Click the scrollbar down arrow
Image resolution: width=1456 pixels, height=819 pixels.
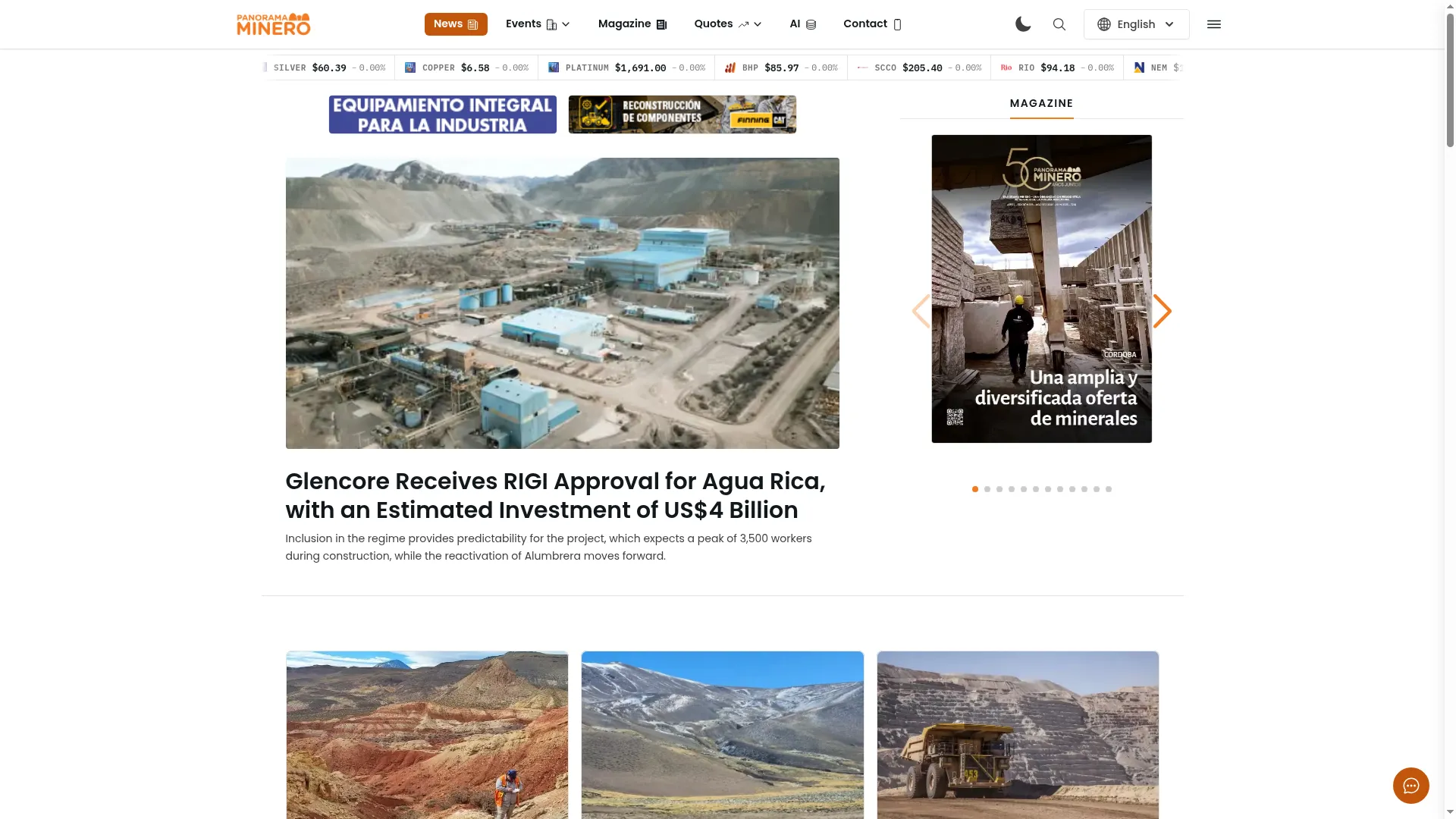point(1450,812)
